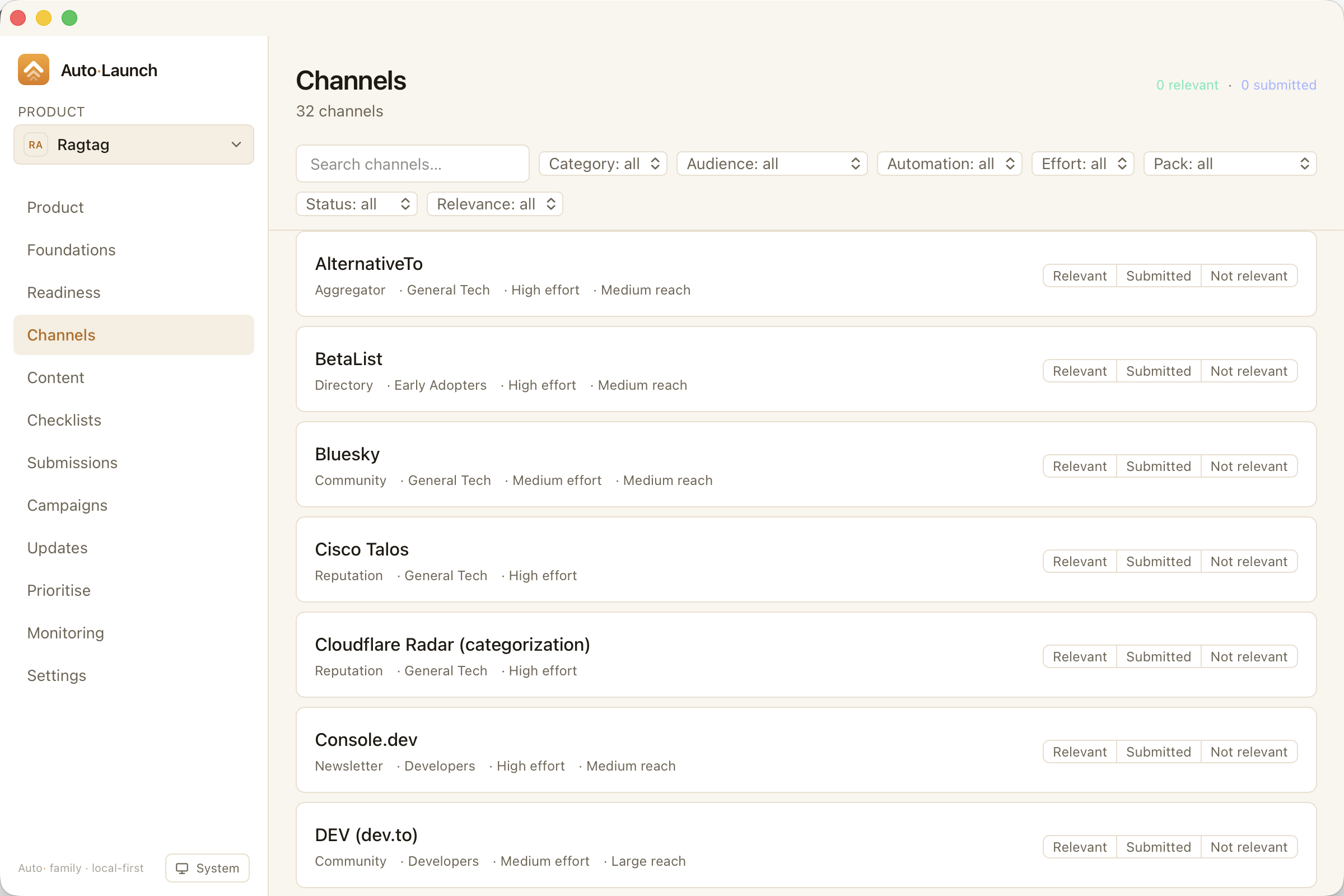Click the green macOS zoom button
Screen dimensions: 1344x896
(69, 18)
